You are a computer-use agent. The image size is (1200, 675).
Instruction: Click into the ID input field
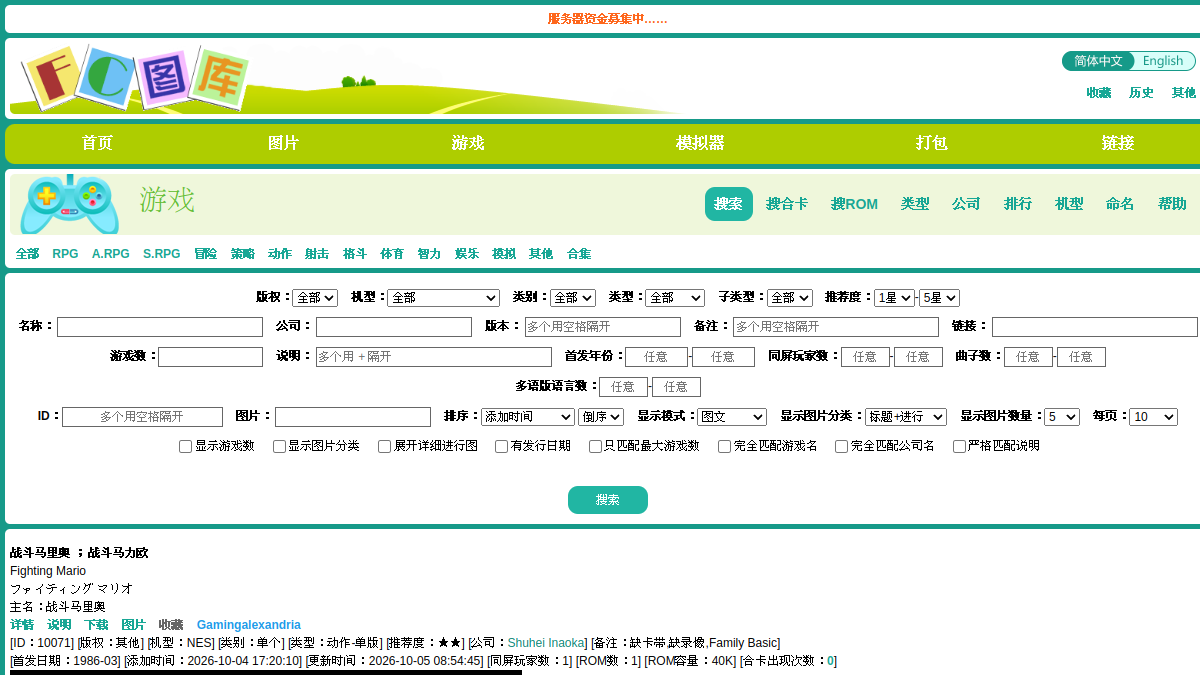[142, 417]
